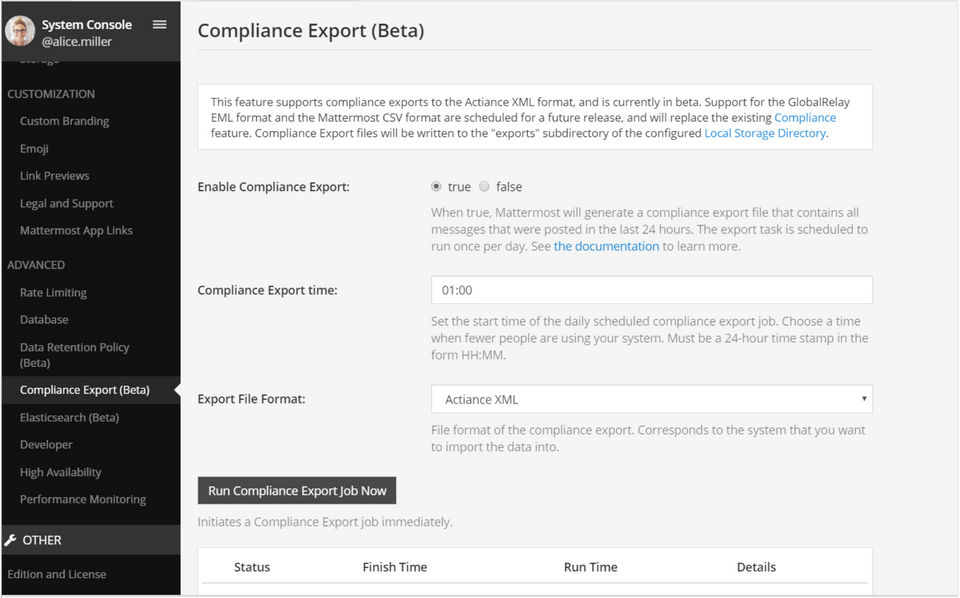This screenshot has height=598, width=960.
Task: Open Legal and Support page
Action: [x=67, y=204]
